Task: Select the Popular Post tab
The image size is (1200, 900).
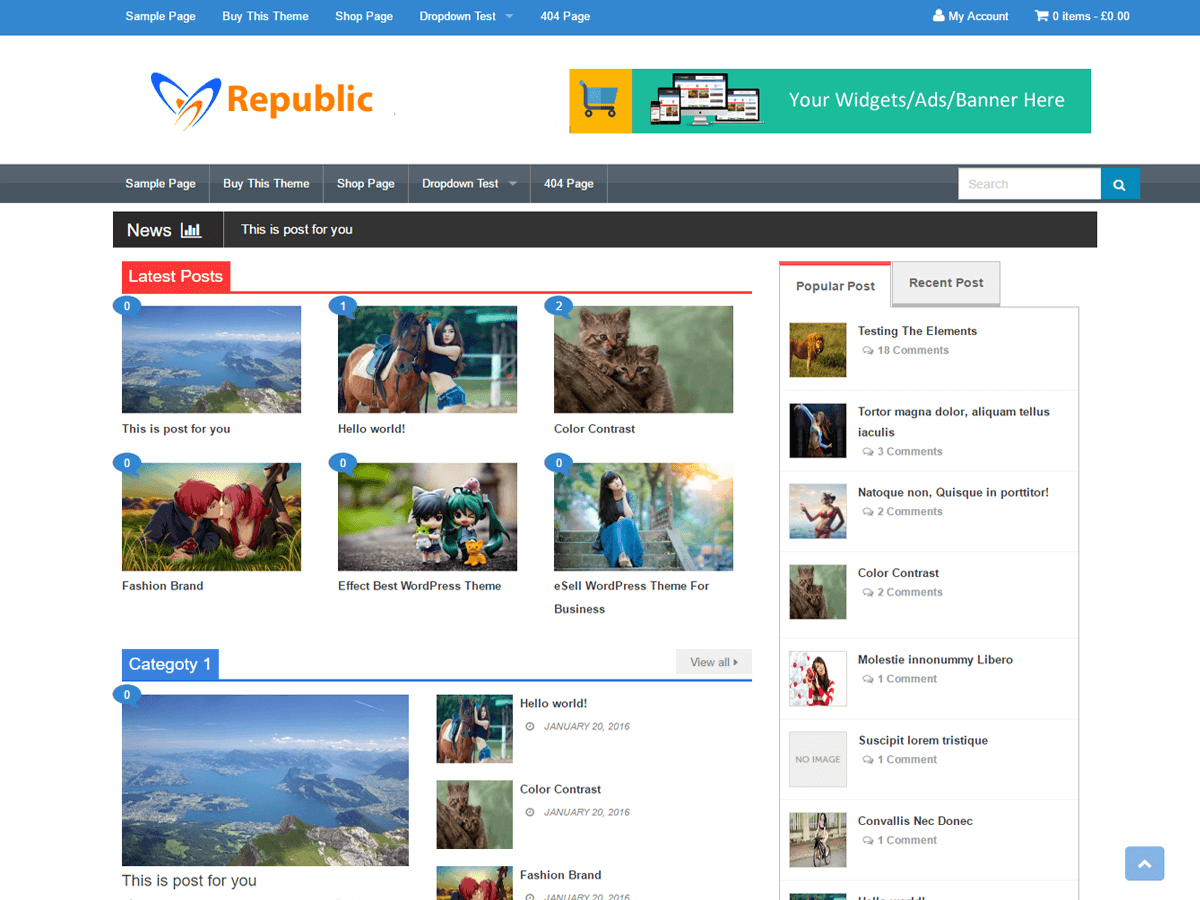Action: tap(835, 285)
